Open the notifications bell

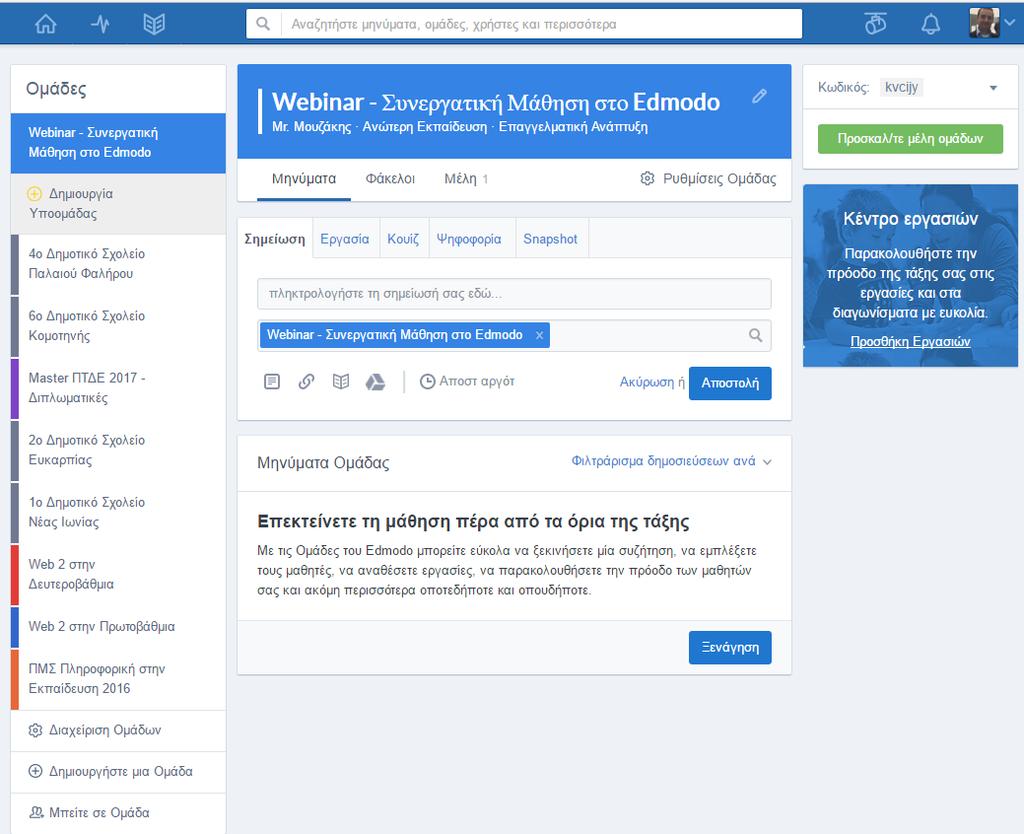930,24
